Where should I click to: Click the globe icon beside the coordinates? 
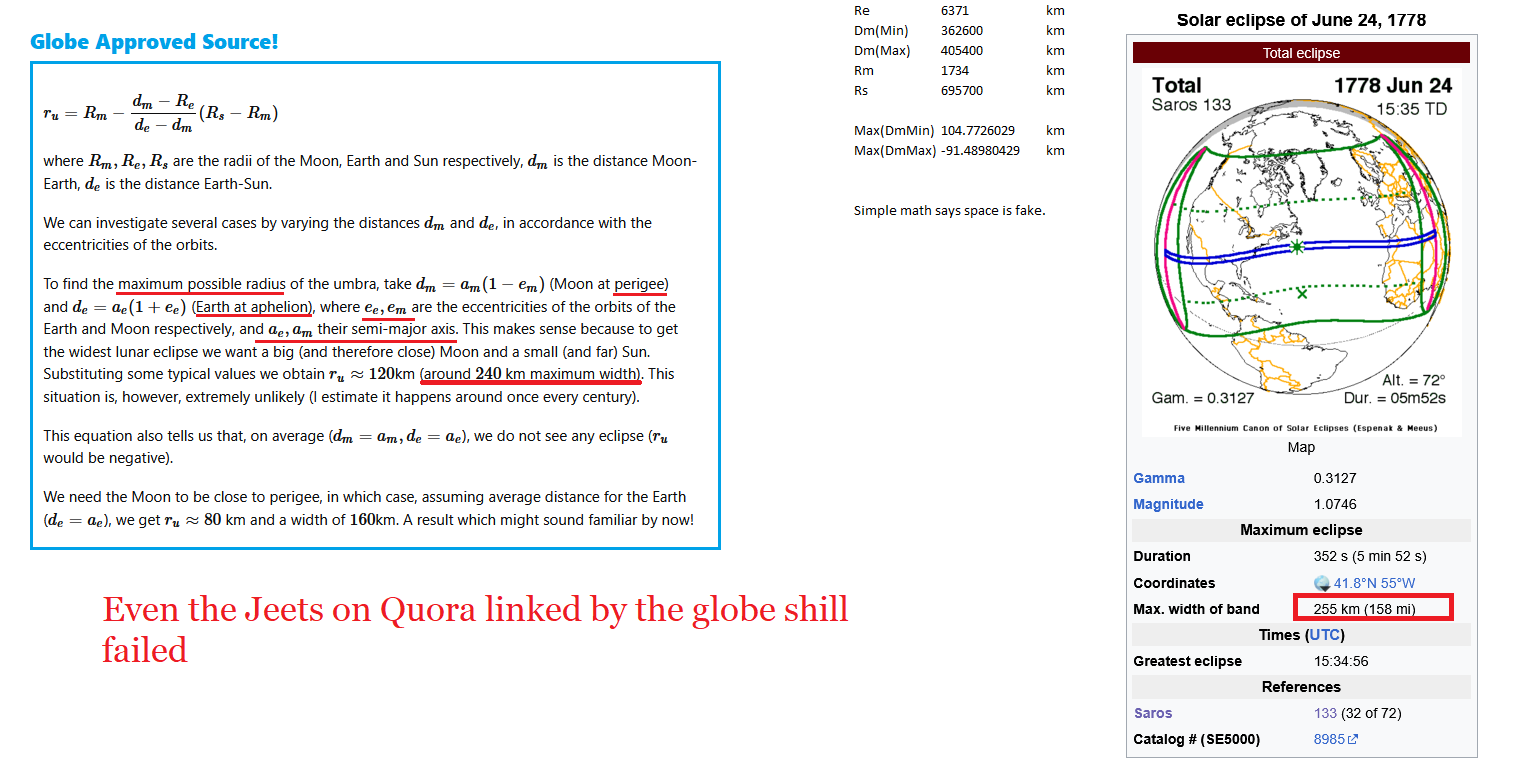pos(1322,583)
